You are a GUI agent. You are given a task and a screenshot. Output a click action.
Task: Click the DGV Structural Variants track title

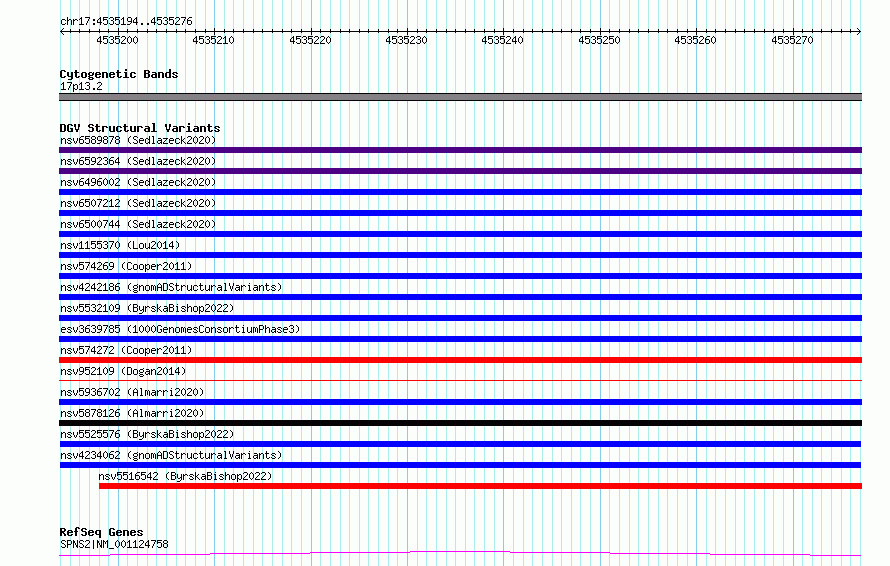[140, 128]
